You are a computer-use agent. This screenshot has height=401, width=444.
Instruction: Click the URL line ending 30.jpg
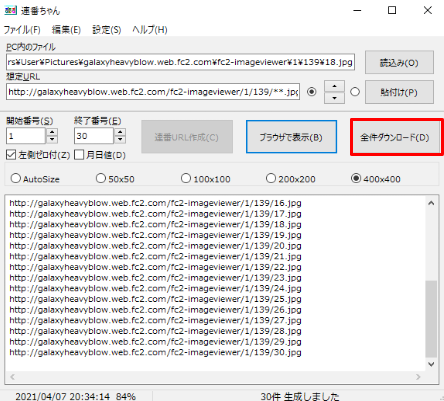coord(155,352)
